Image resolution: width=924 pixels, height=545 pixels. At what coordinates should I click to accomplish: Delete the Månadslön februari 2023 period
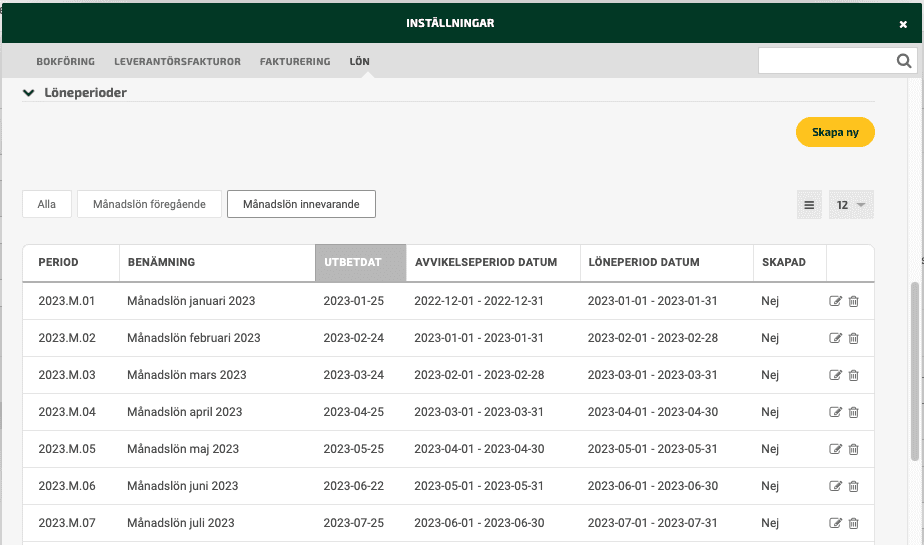pyautogui.click(x=853, y=338)
